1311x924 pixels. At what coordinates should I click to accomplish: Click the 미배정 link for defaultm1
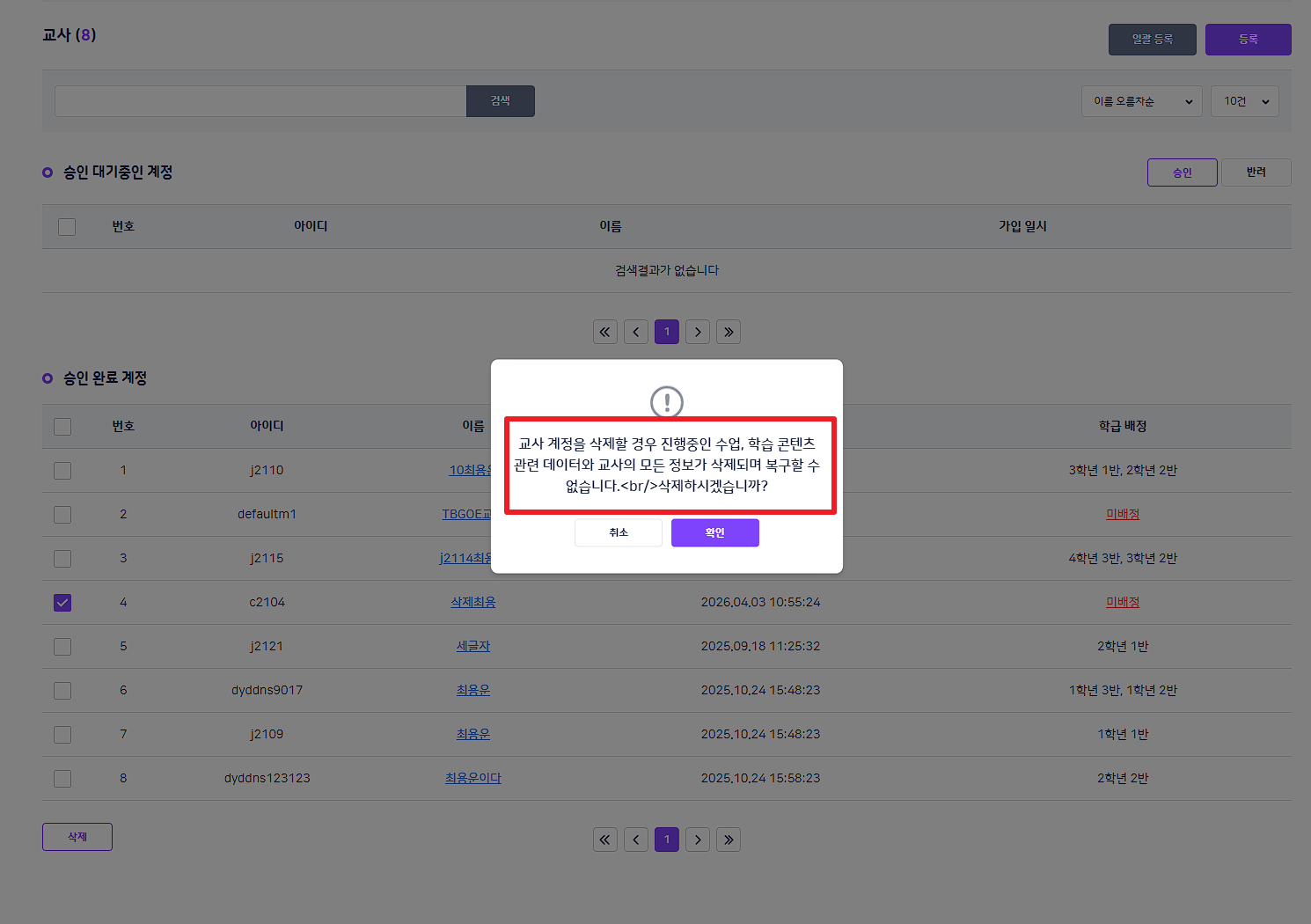coord(1122,514)
